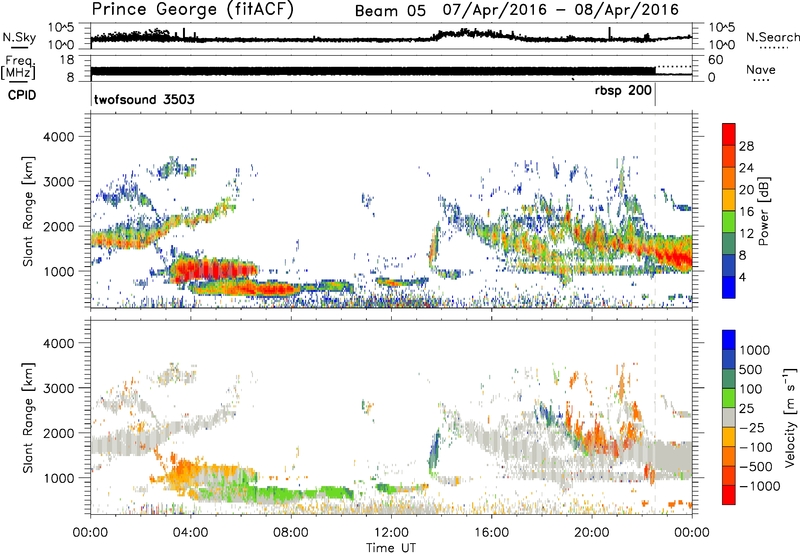Click the "4" tick on power colorbar
Screen dimensions: 800x554
pos(742,277)
